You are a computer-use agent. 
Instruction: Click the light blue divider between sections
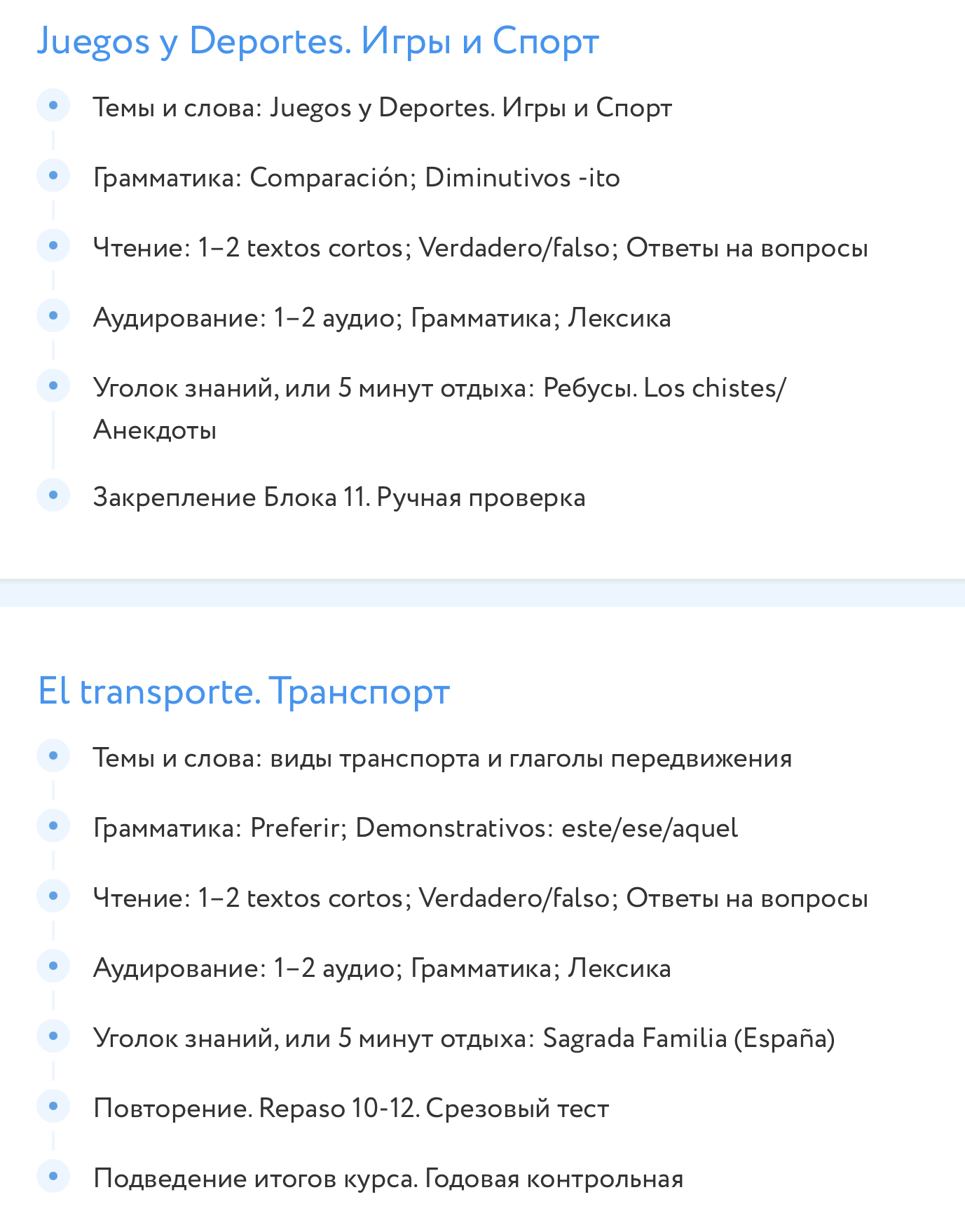tap(482, 593)
